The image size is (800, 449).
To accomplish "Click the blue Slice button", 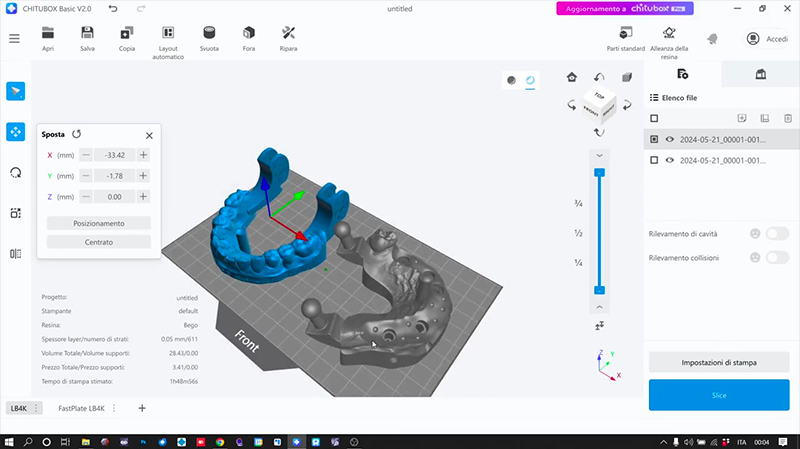I will 718,395.
